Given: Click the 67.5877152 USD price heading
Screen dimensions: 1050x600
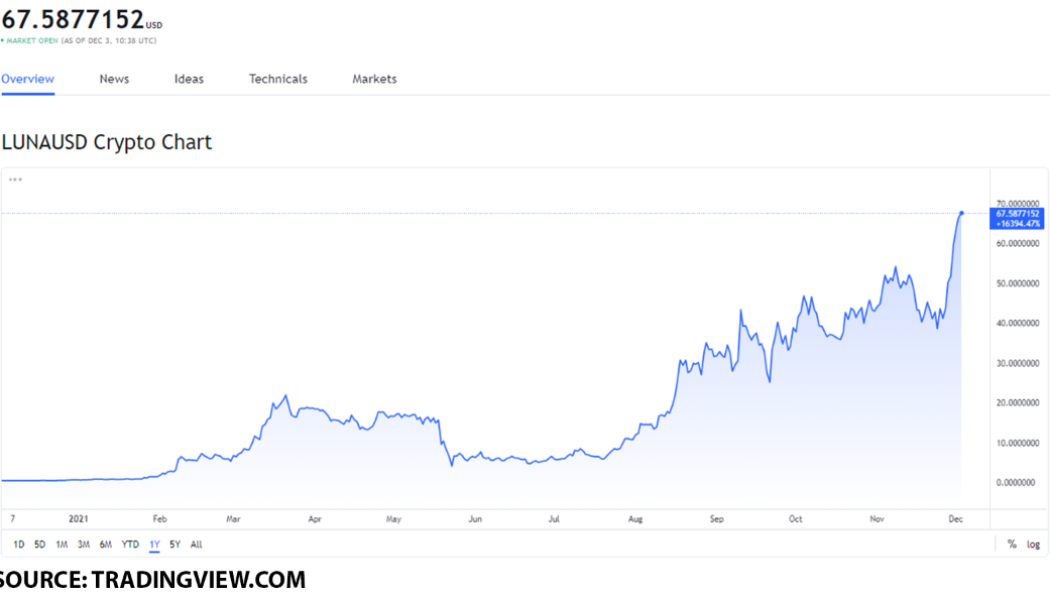Looking at the screenshot, I should (x=70, y=18).
